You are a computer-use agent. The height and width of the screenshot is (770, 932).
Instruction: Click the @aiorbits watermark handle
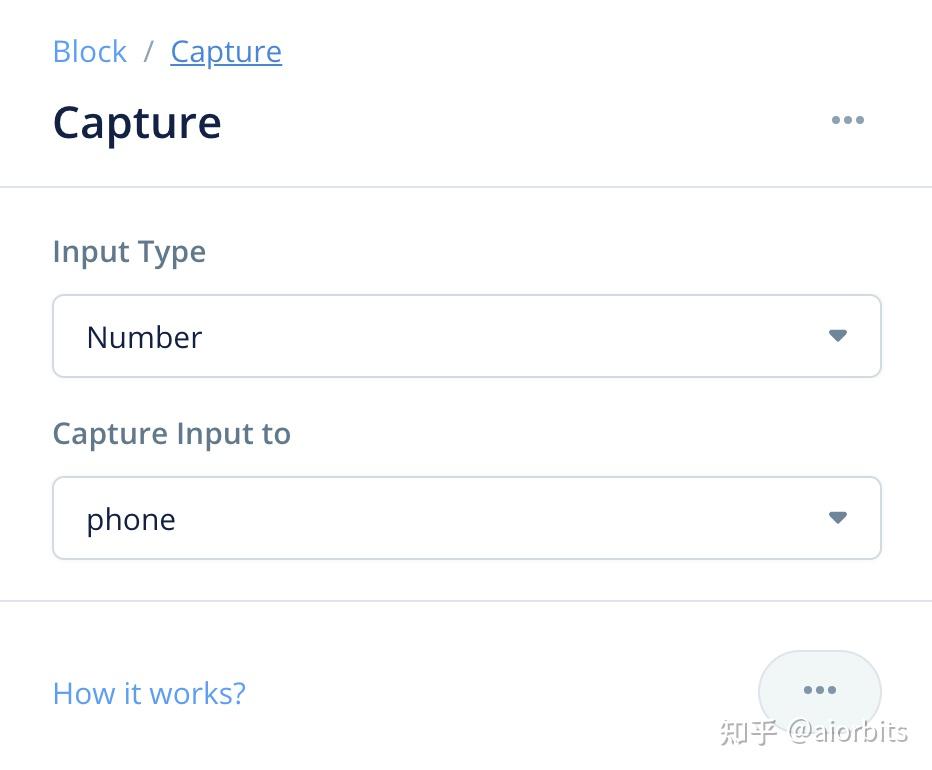pyautogui.click(x=848, y=732)
